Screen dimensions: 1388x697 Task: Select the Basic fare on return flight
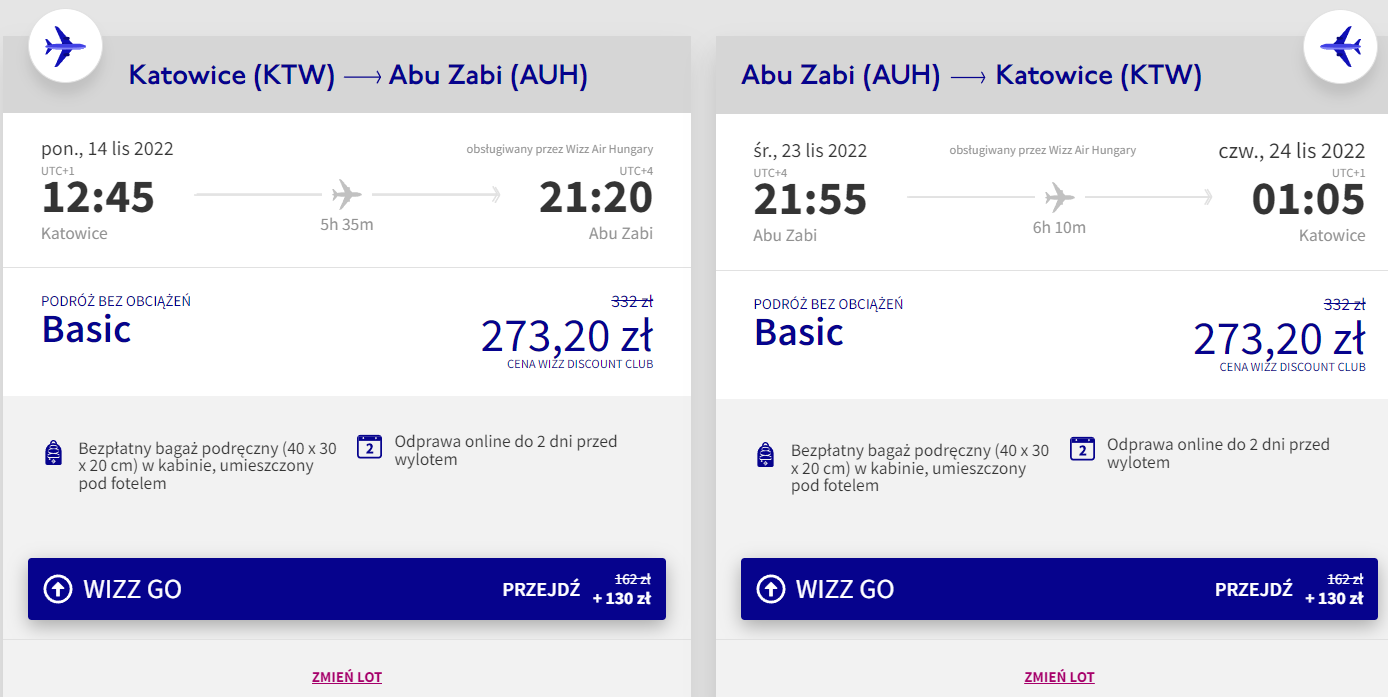click(799, 332)
